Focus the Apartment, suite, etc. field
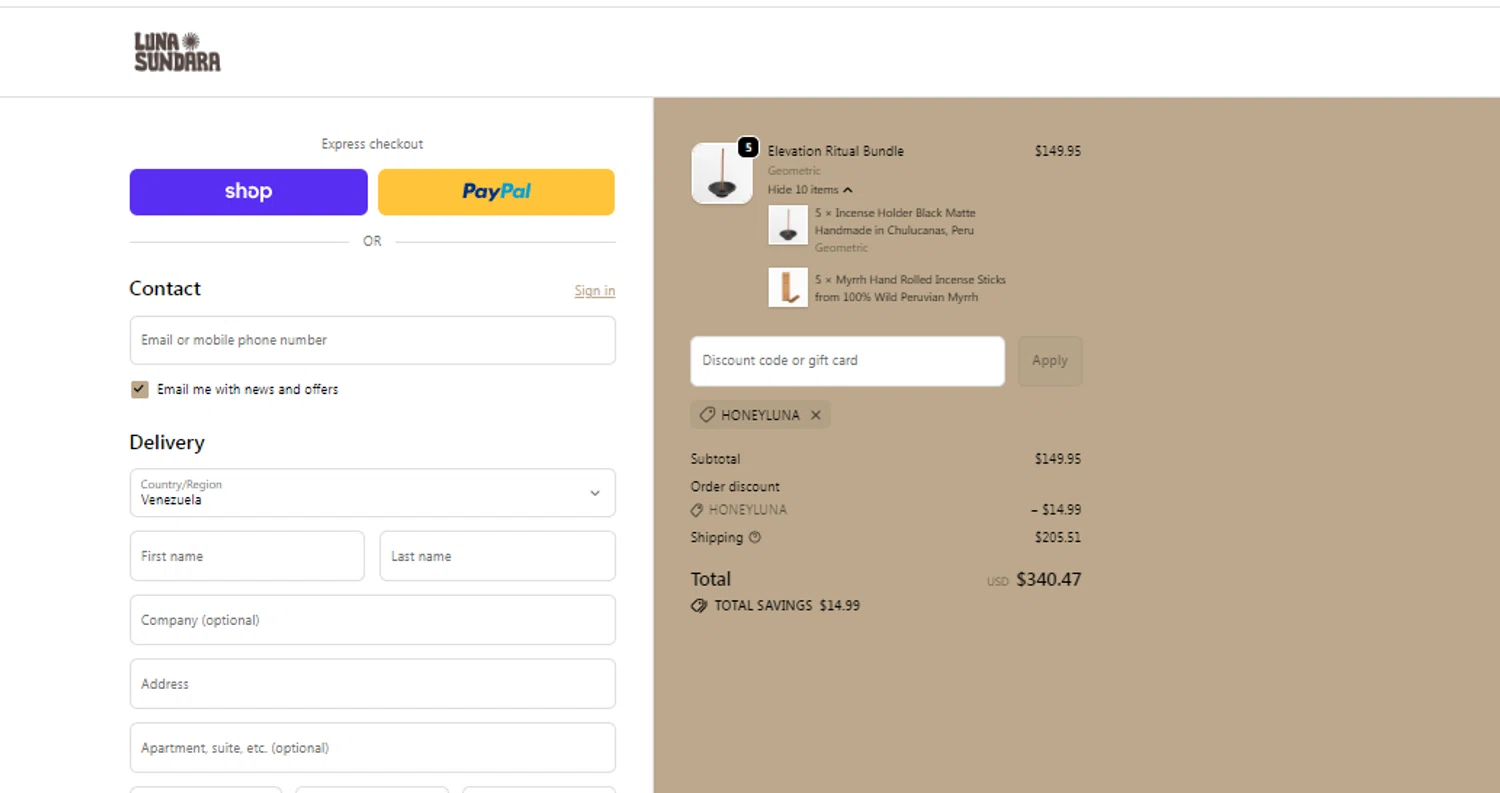This screenshot has width=1500, height=793. tap(372, 748)
